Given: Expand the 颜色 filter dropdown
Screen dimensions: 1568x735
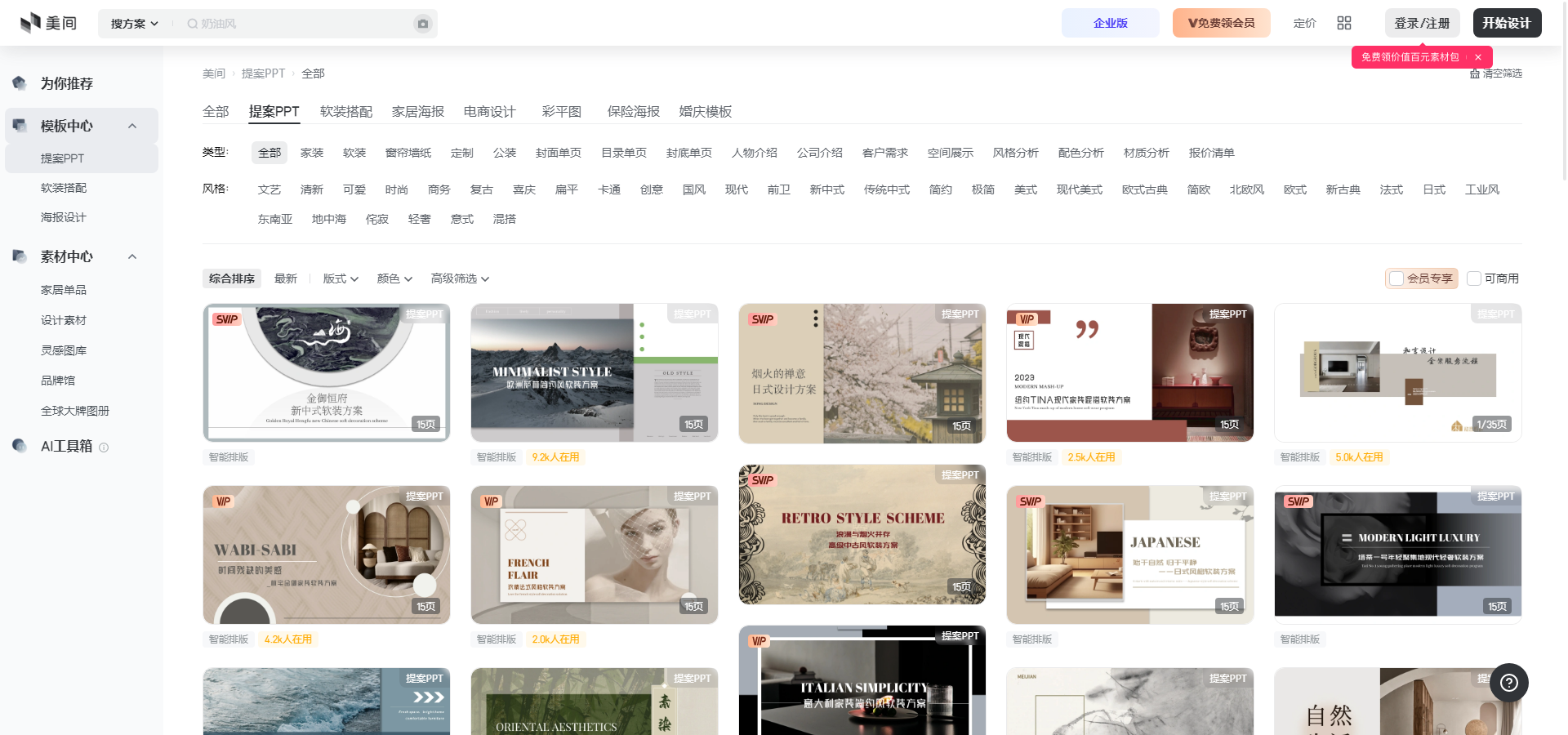Looking at the screenshot, I should tap(394, 278).
